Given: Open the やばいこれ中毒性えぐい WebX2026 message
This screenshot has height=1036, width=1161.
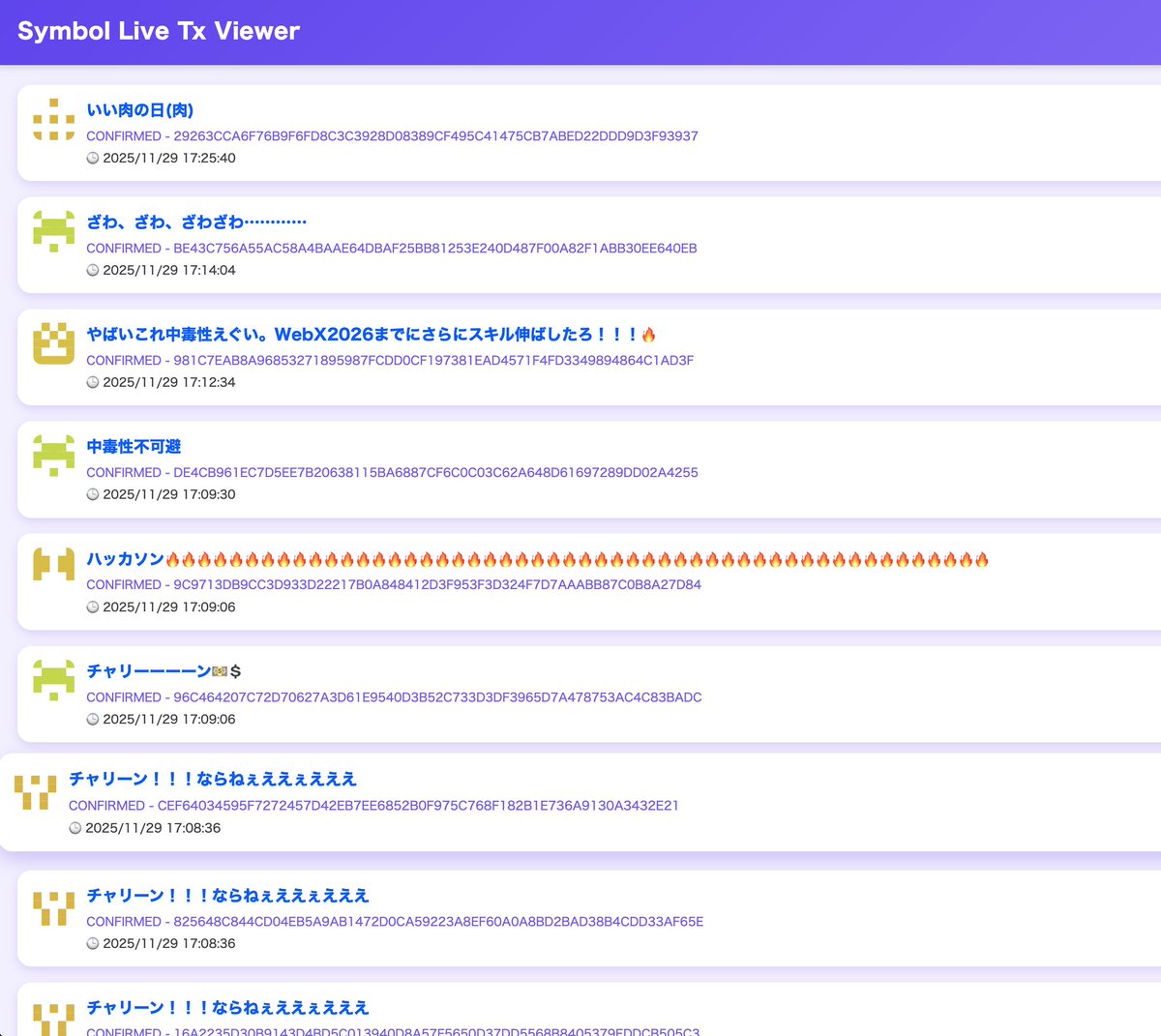Looking at the screenshot, I should click(372, 335).
